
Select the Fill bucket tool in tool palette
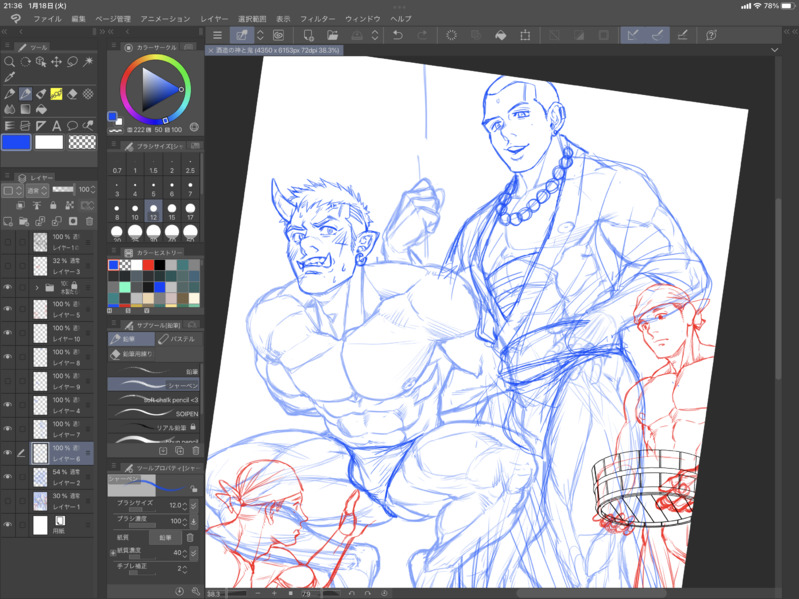(x=41, y=109)
